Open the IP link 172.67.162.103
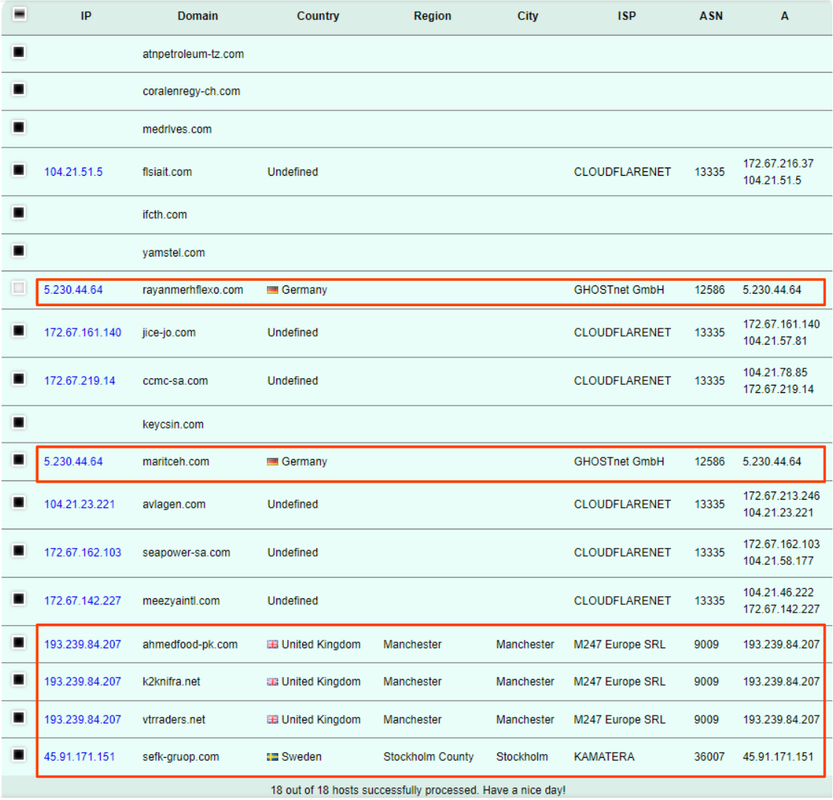 pos(82,552)
